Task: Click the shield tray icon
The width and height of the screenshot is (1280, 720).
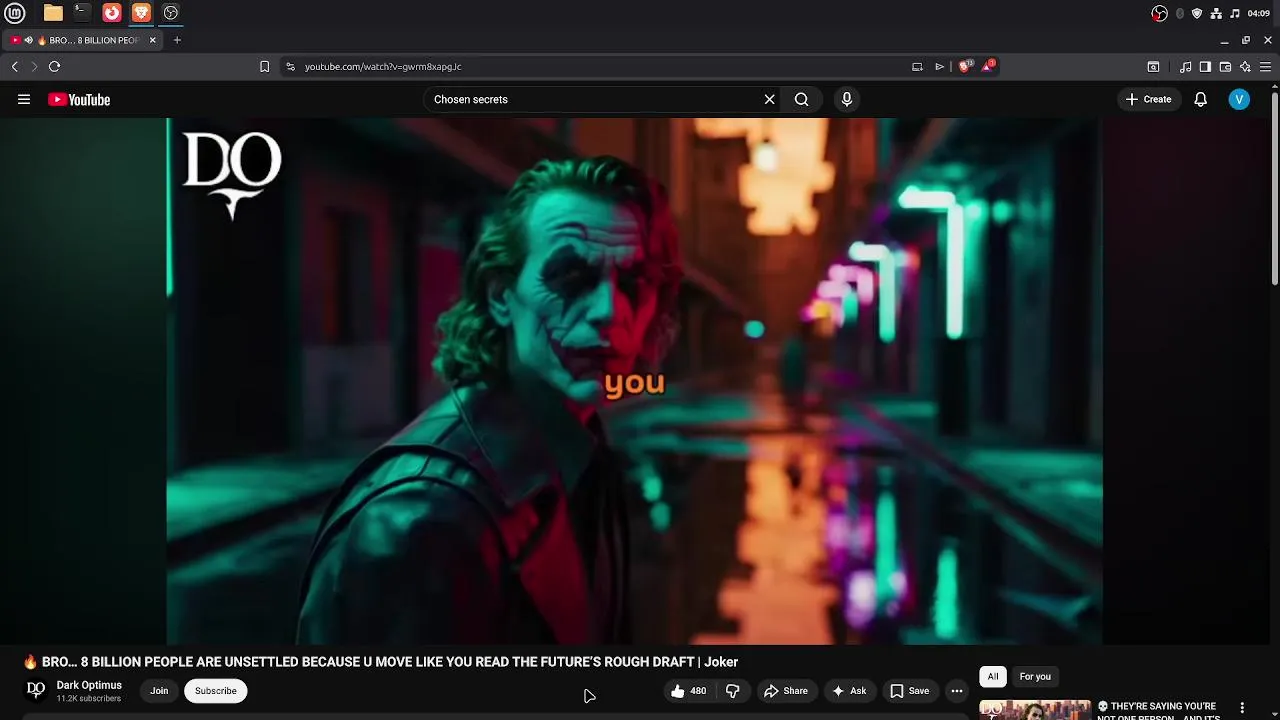Action: tap(1197, 13)
